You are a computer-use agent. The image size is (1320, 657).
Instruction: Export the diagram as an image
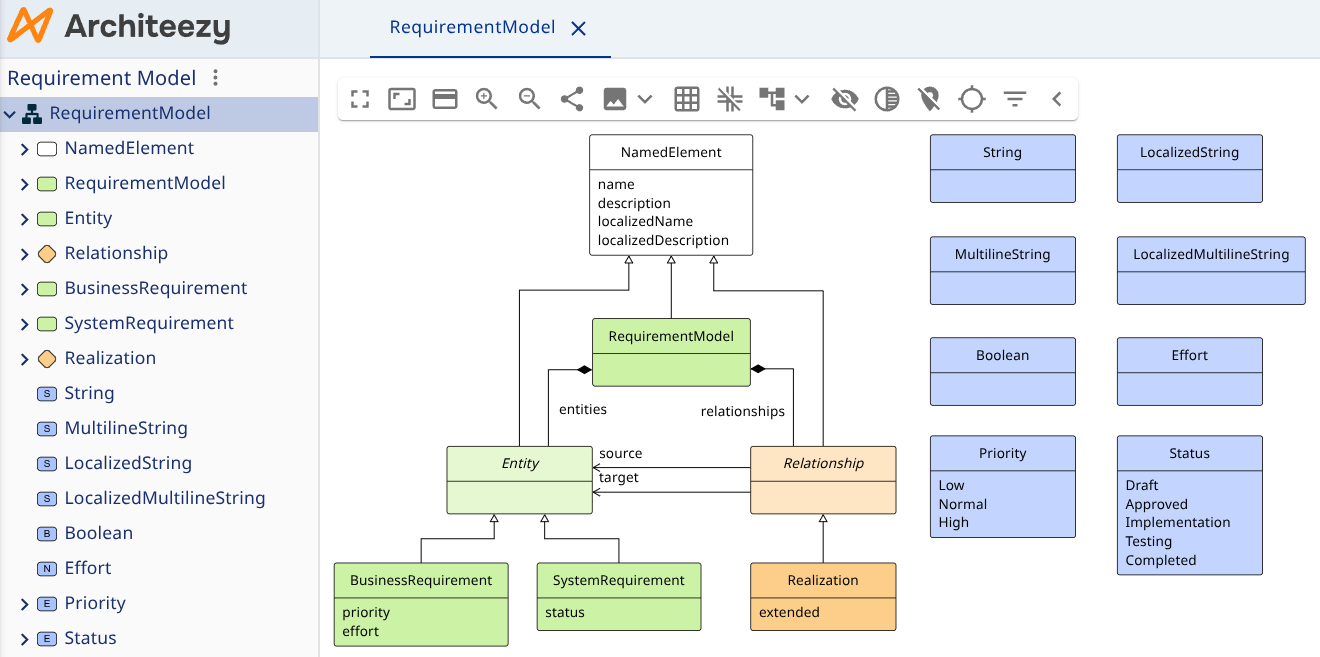(614, 98)
